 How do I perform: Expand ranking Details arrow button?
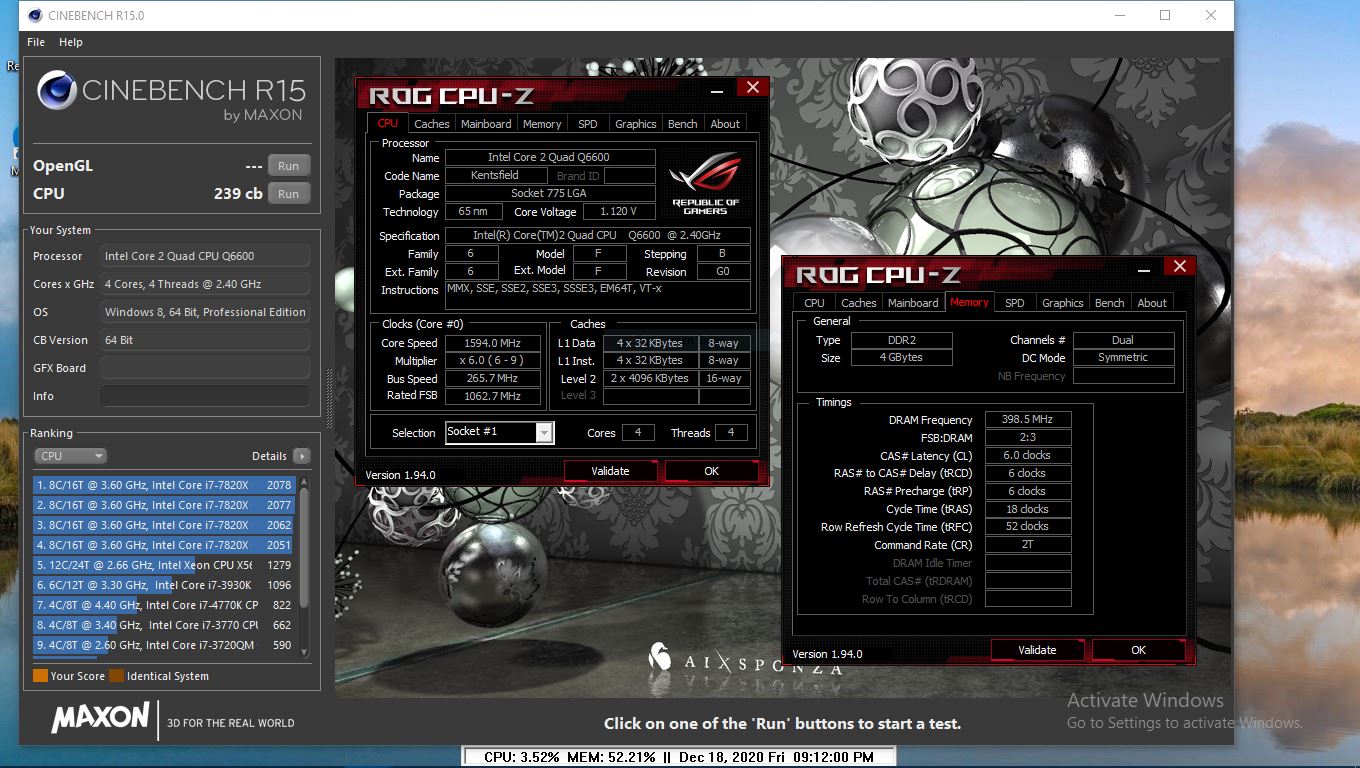click(302, 456)
